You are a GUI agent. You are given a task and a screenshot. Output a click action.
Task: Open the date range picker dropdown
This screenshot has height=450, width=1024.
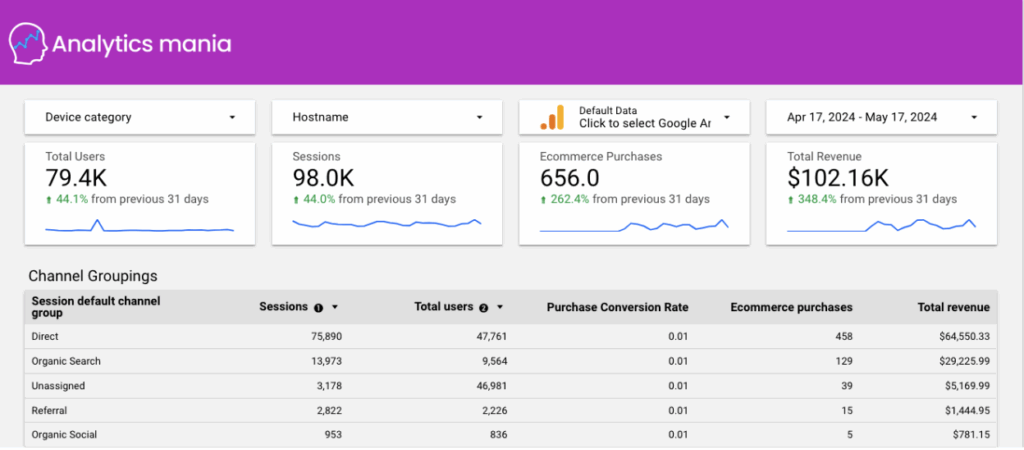click(x=881, y=117)
